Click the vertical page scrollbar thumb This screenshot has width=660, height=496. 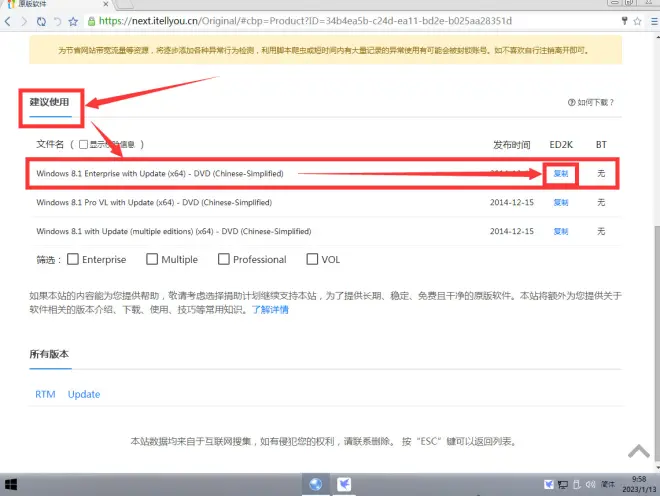657,343
